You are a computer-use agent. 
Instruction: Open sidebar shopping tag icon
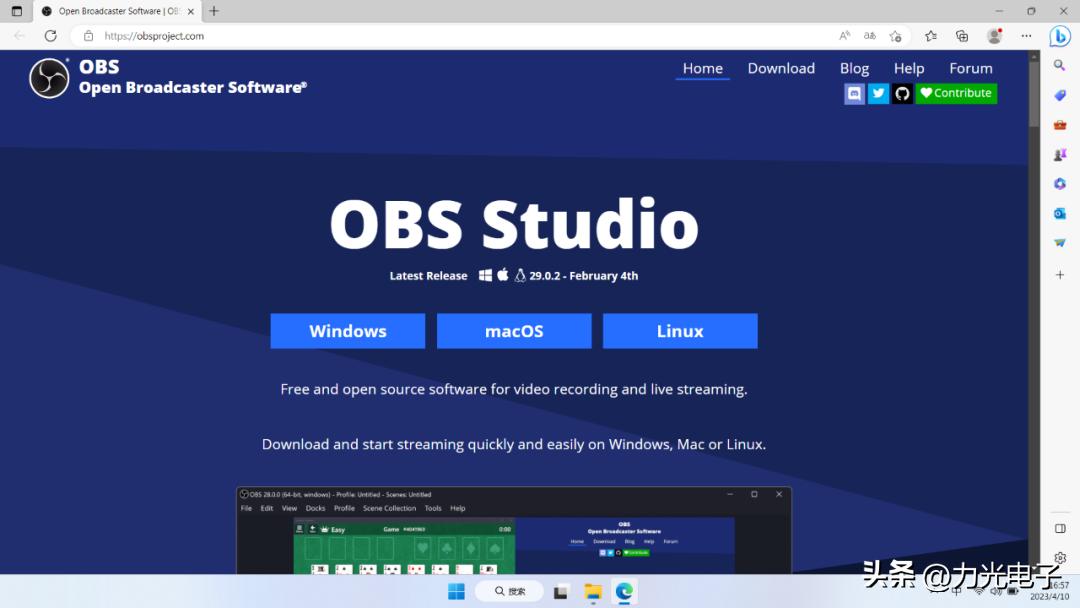pyautogui.click(x=1060, y=95)
